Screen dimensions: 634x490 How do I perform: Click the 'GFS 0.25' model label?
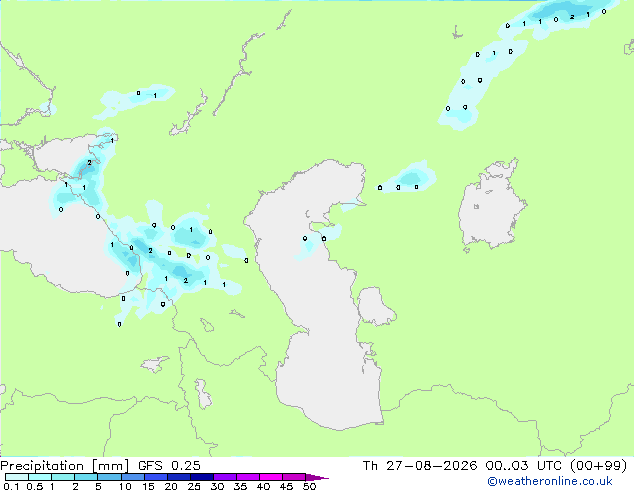[169, 466]
